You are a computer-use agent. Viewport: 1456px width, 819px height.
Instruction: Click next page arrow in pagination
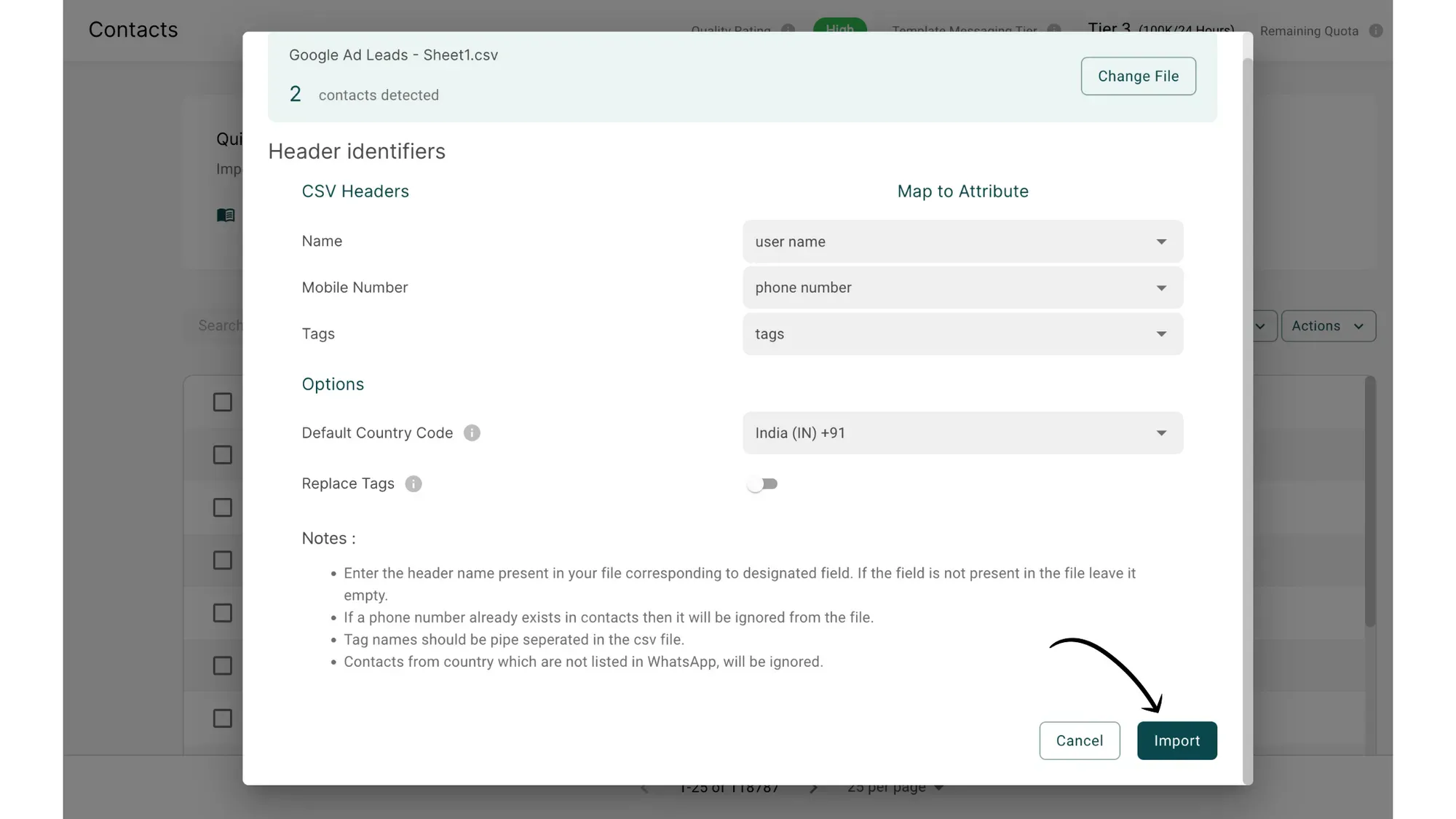point(814,788)
